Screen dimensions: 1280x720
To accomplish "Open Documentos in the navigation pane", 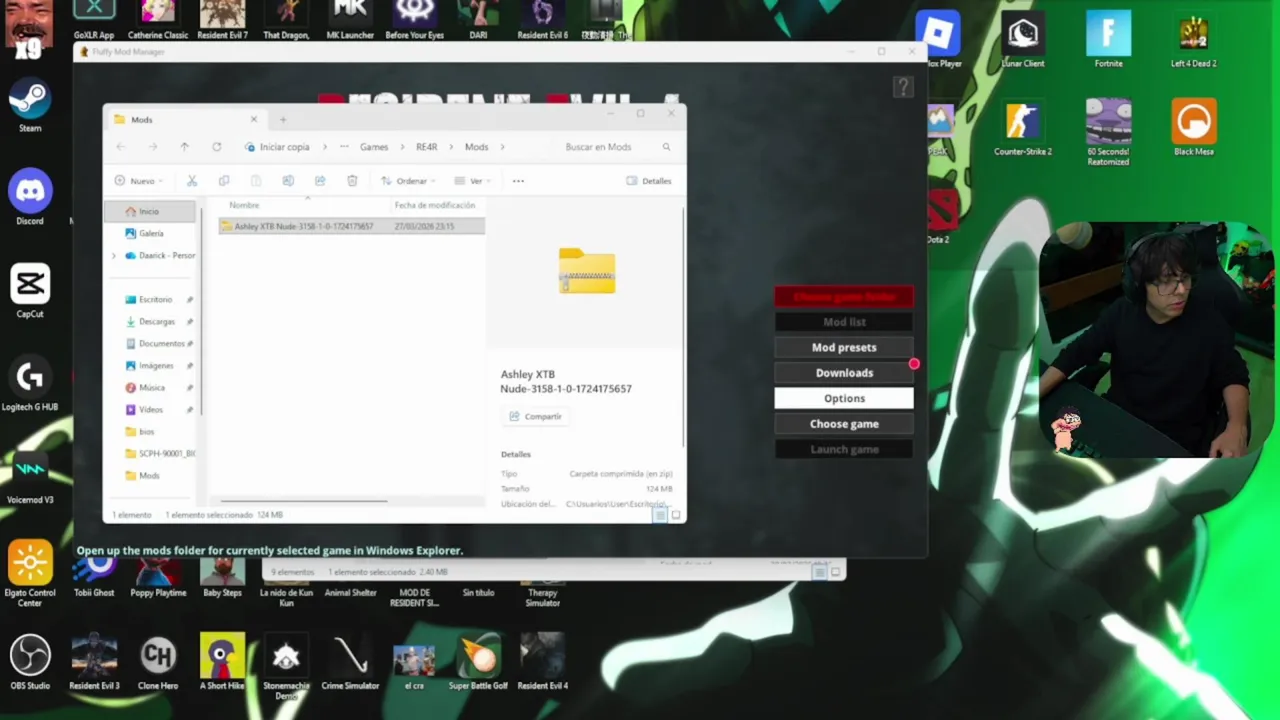I will [160, 343].
